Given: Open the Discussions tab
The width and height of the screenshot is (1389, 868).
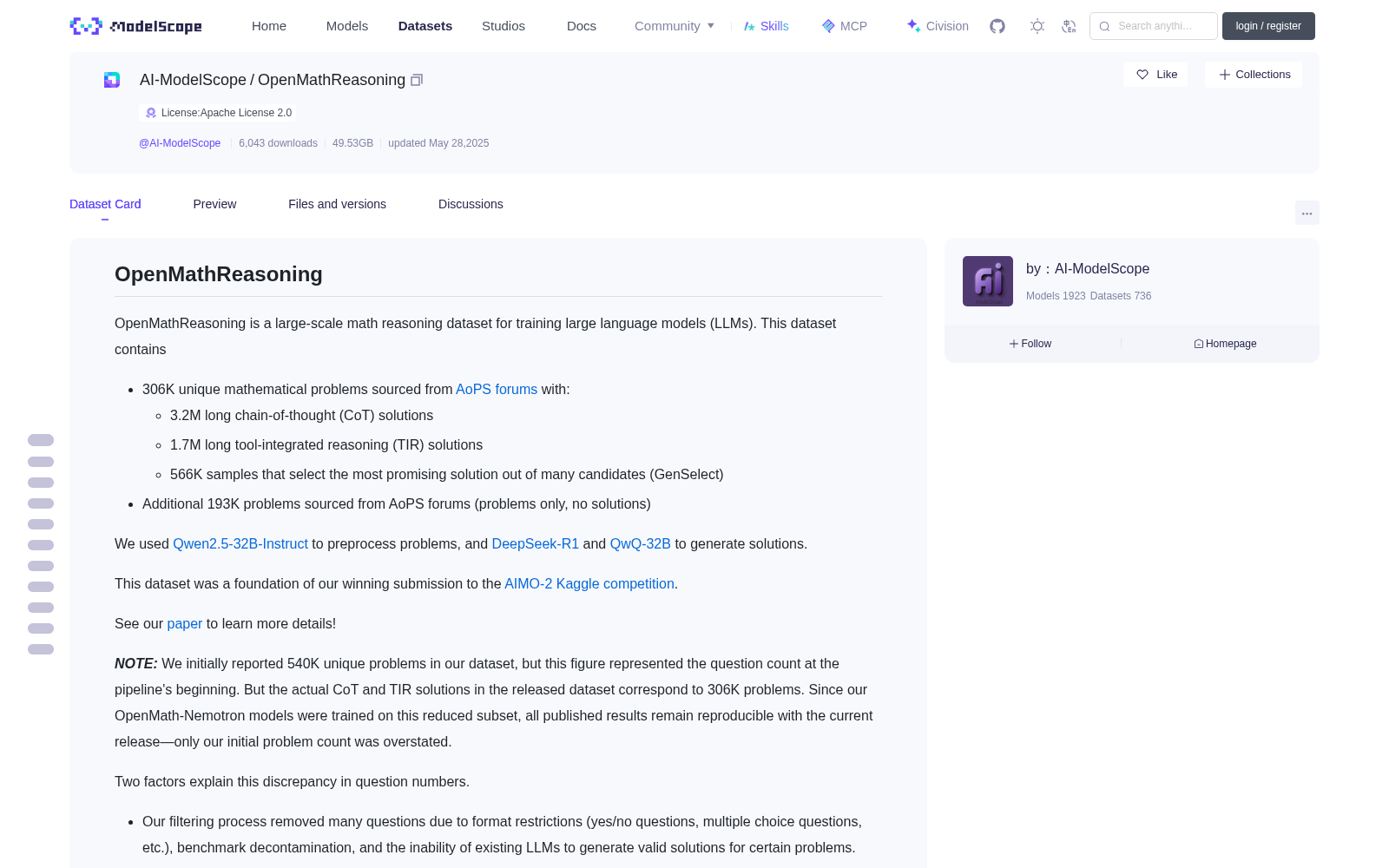Looking at the screenshot, I should click(471, 204).
